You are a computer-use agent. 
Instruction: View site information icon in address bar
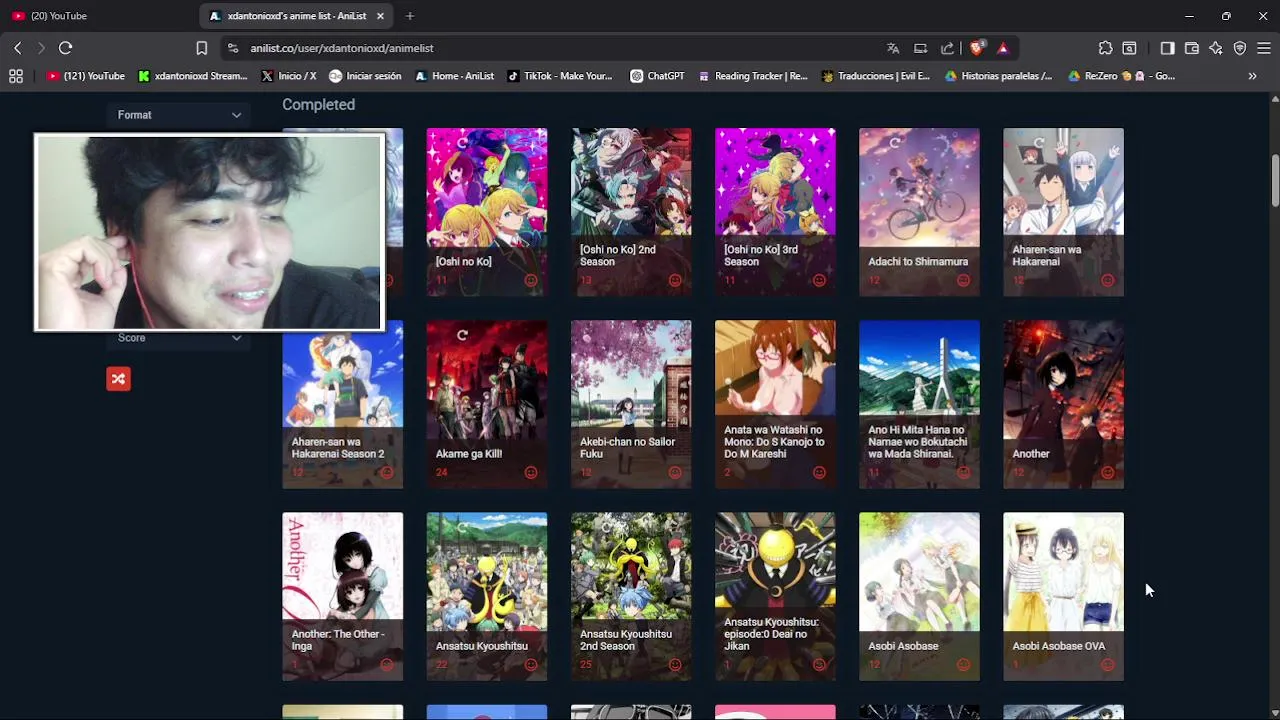(232, 48)
